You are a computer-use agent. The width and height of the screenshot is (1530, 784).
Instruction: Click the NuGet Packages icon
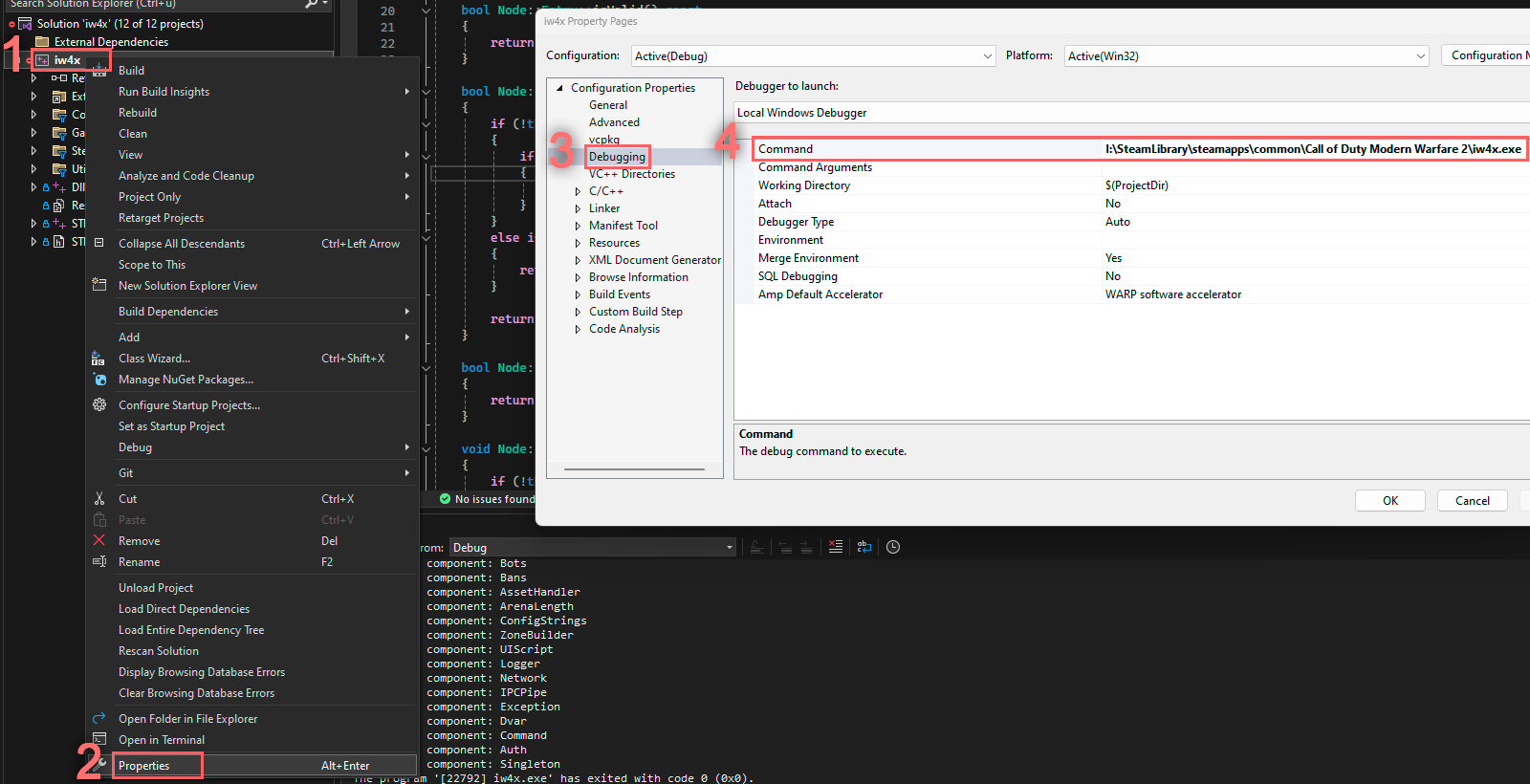[99, 380]
